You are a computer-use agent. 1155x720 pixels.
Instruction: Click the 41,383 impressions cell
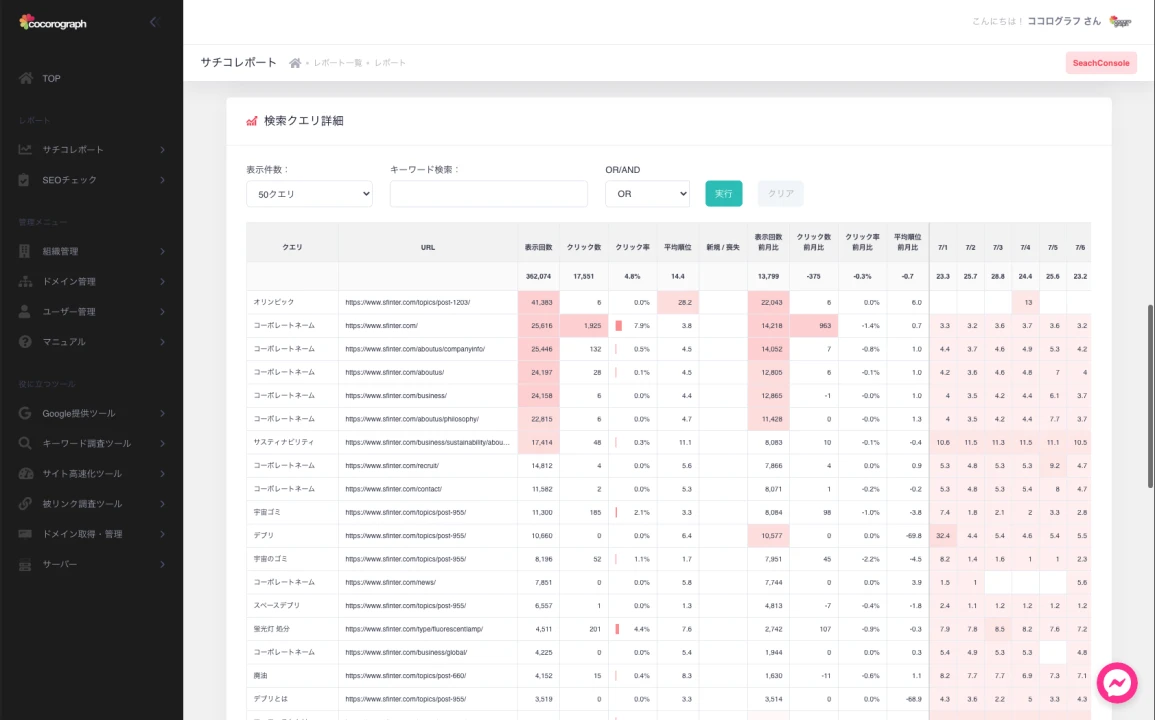pyautogui.click(x=538, y=302)
